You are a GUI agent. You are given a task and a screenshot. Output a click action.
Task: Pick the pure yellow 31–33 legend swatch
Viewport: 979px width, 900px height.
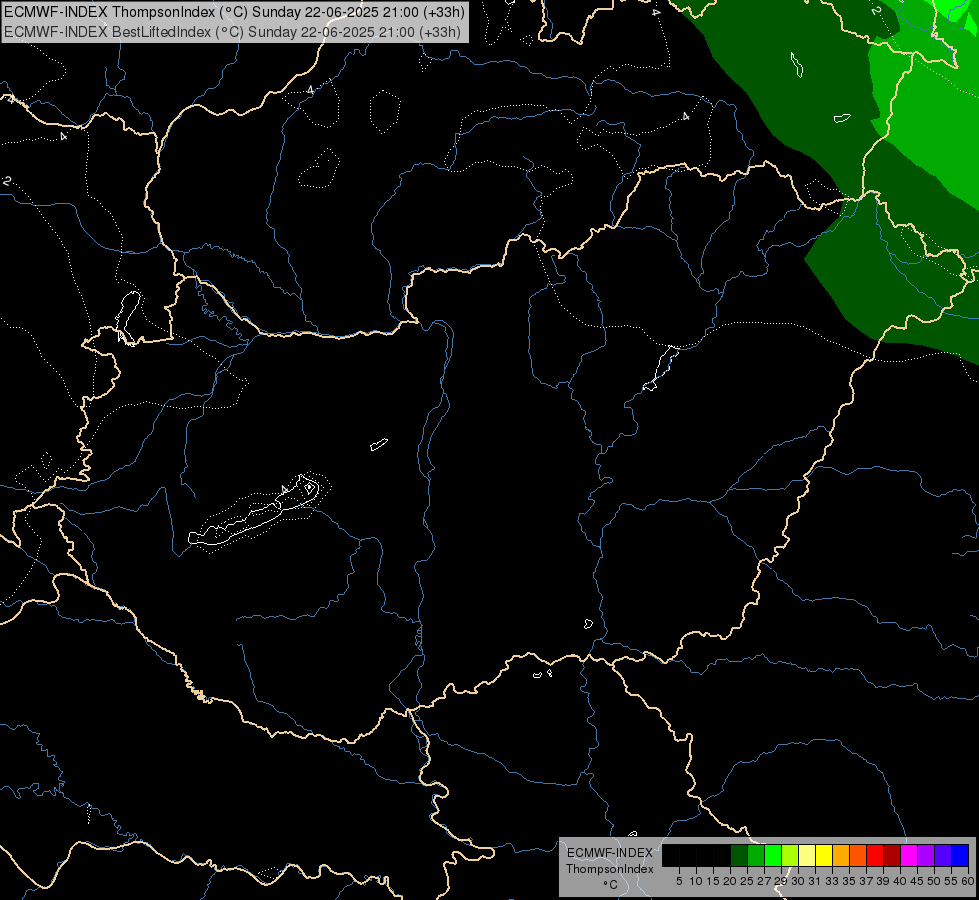click(x=824, y=855)
